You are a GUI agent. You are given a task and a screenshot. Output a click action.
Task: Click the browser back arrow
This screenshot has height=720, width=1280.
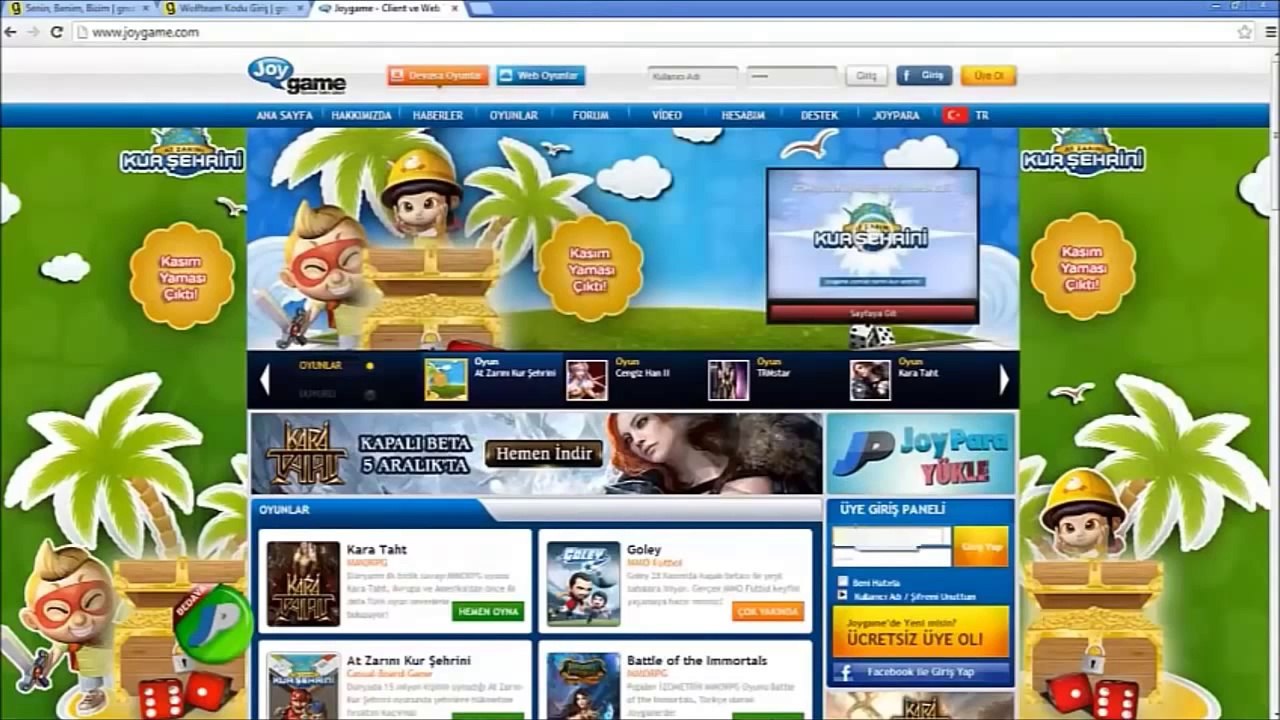pyautogui.click(x=11, y=32)
